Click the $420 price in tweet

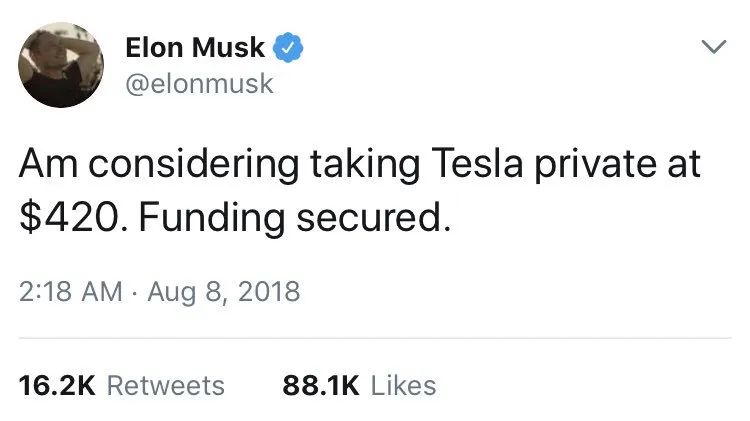click(68, 217)
